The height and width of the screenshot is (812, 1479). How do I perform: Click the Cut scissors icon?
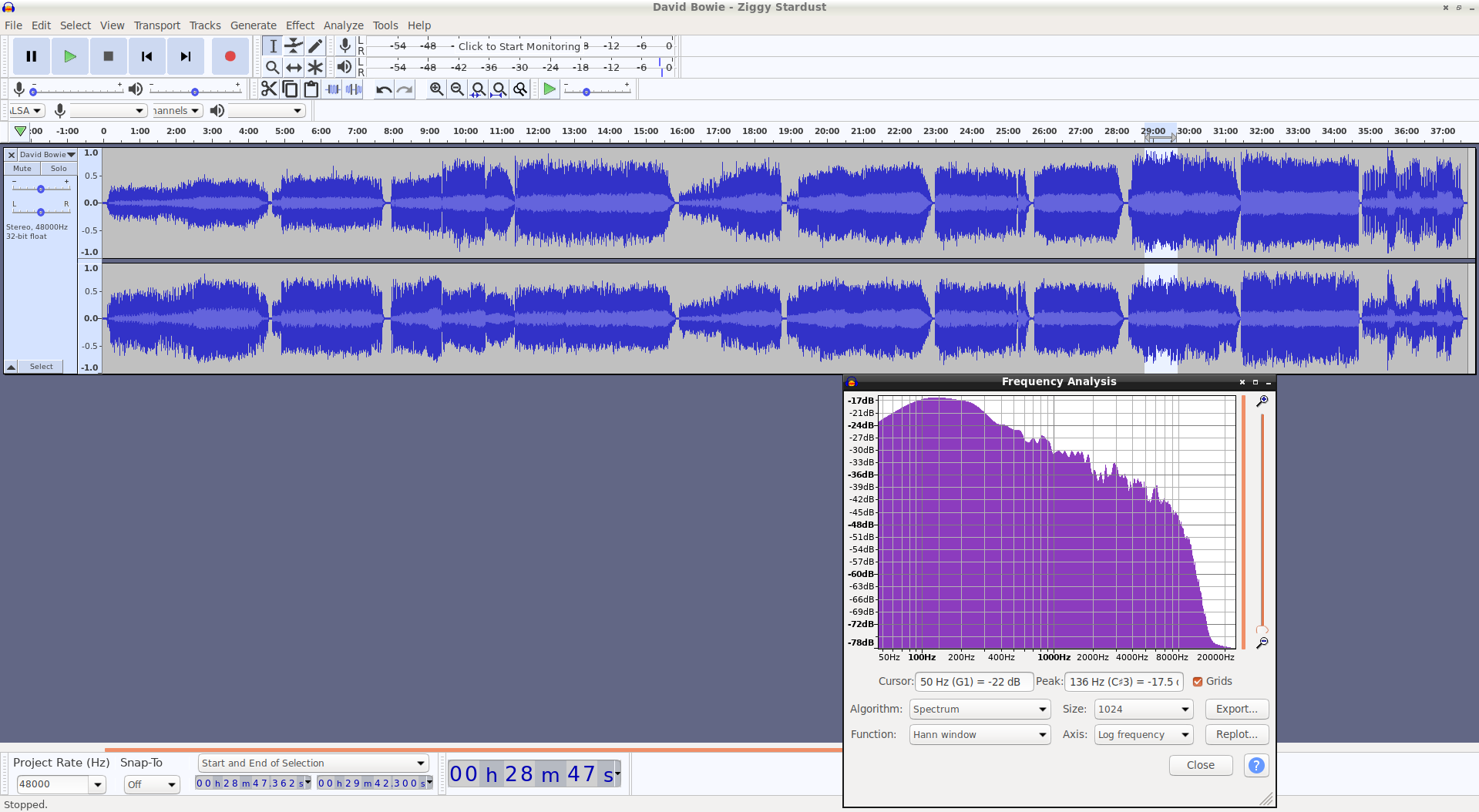[268, 89]
